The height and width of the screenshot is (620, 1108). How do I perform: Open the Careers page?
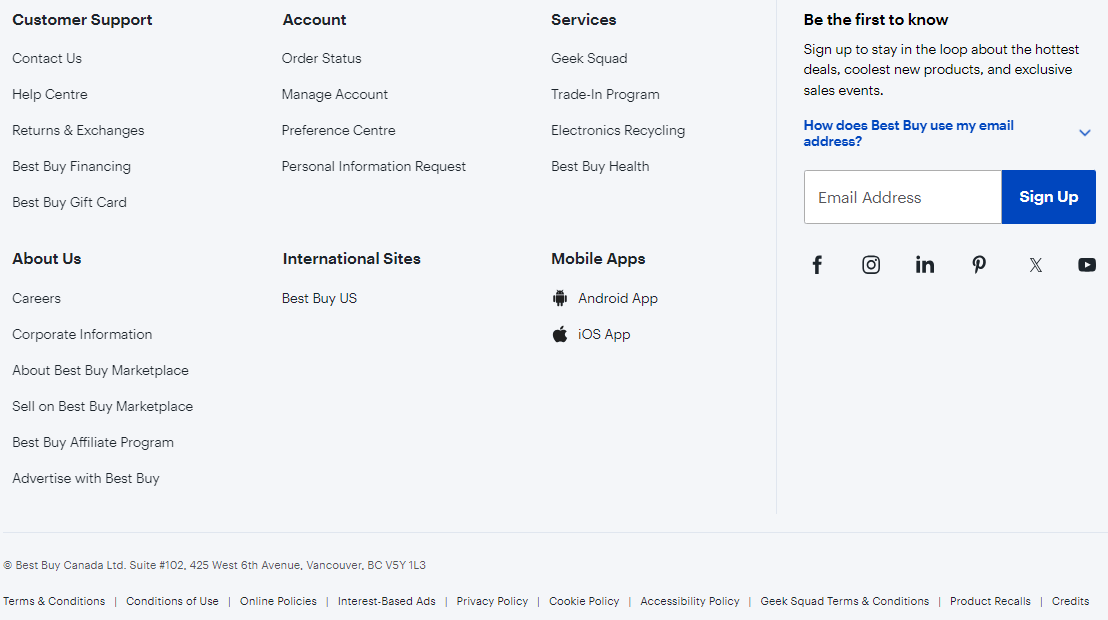click(x=36, y=298)
